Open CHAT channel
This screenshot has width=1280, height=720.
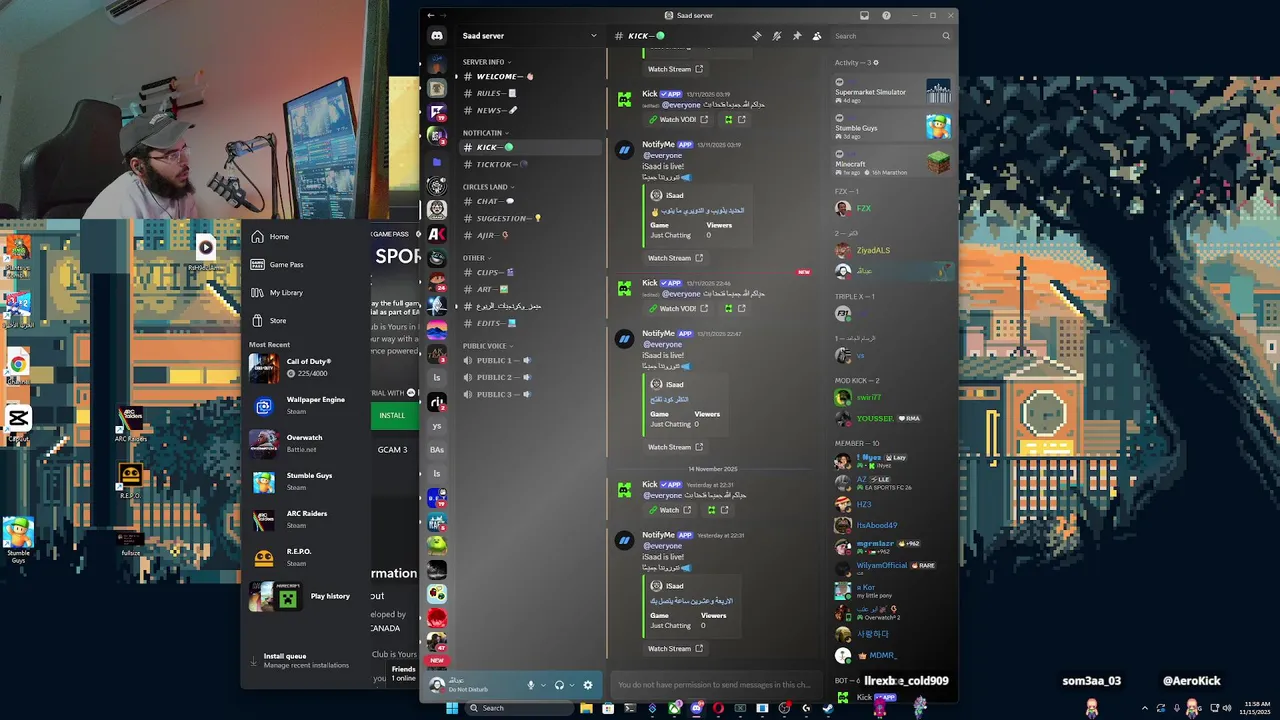tap(530, 201)
